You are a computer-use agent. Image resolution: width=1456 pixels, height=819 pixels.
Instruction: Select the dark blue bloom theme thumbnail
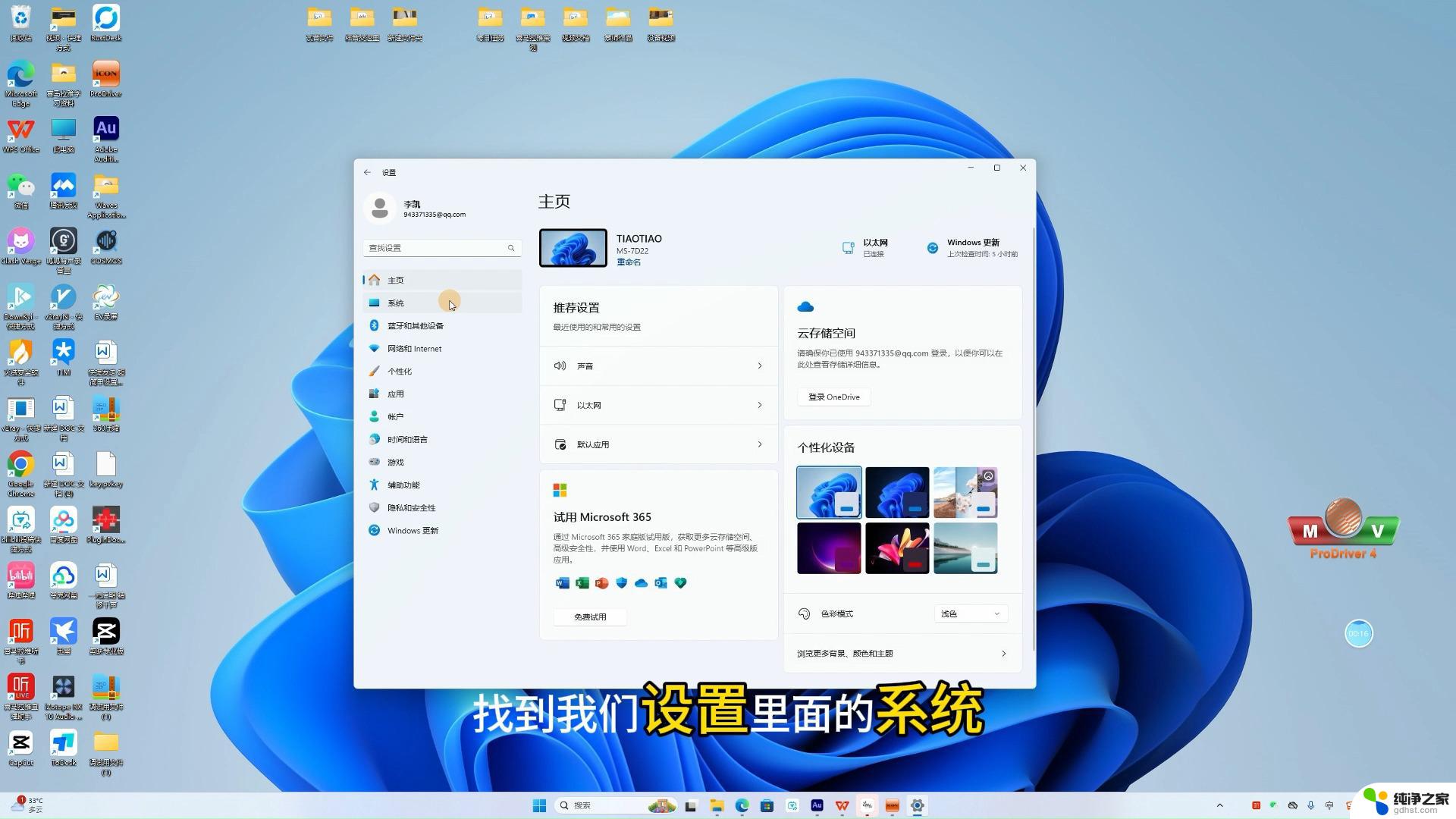click(x=897, y=492)
